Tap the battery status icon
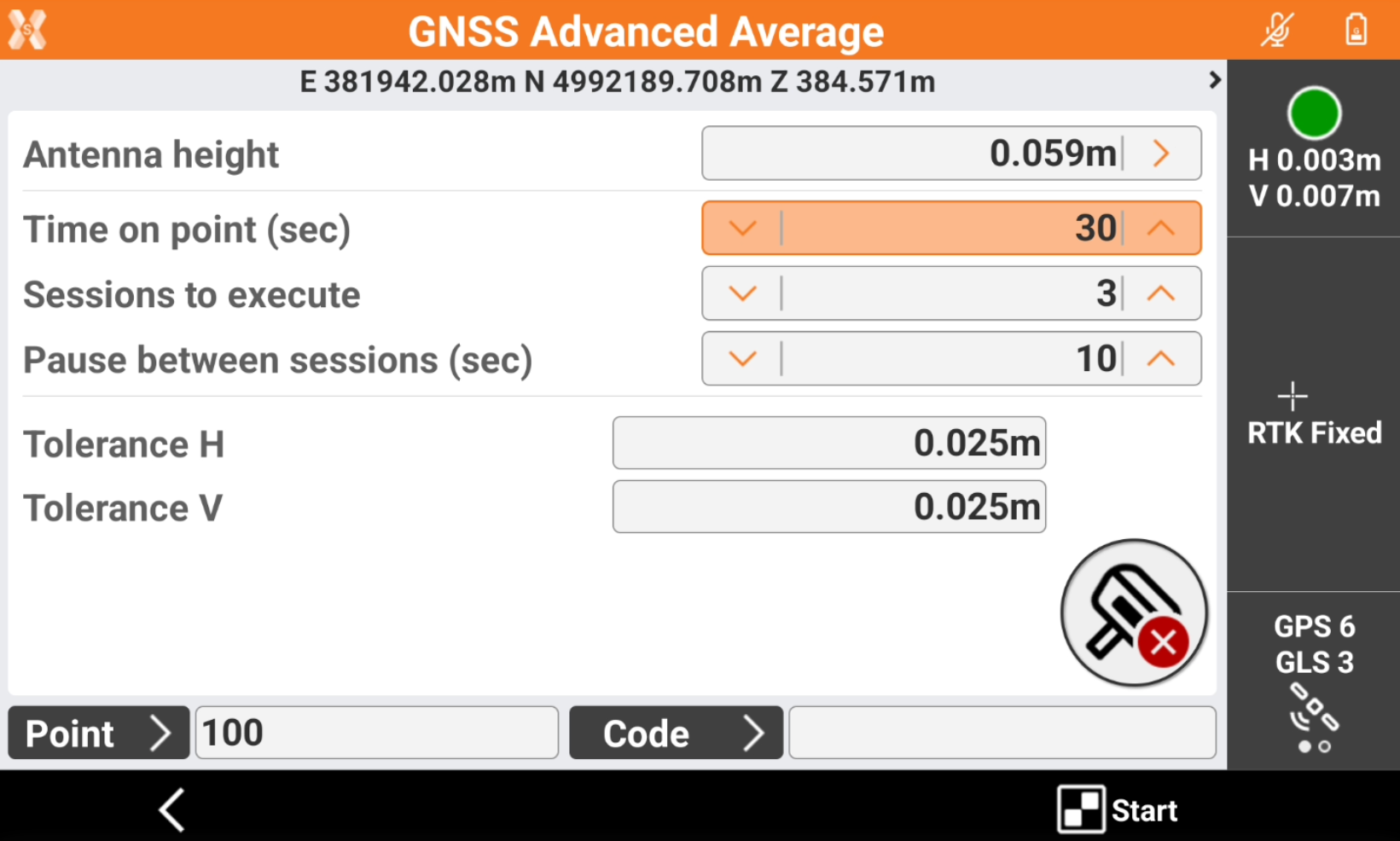The height and width of the screenshot is (841, 1400). coord(1356,31)
